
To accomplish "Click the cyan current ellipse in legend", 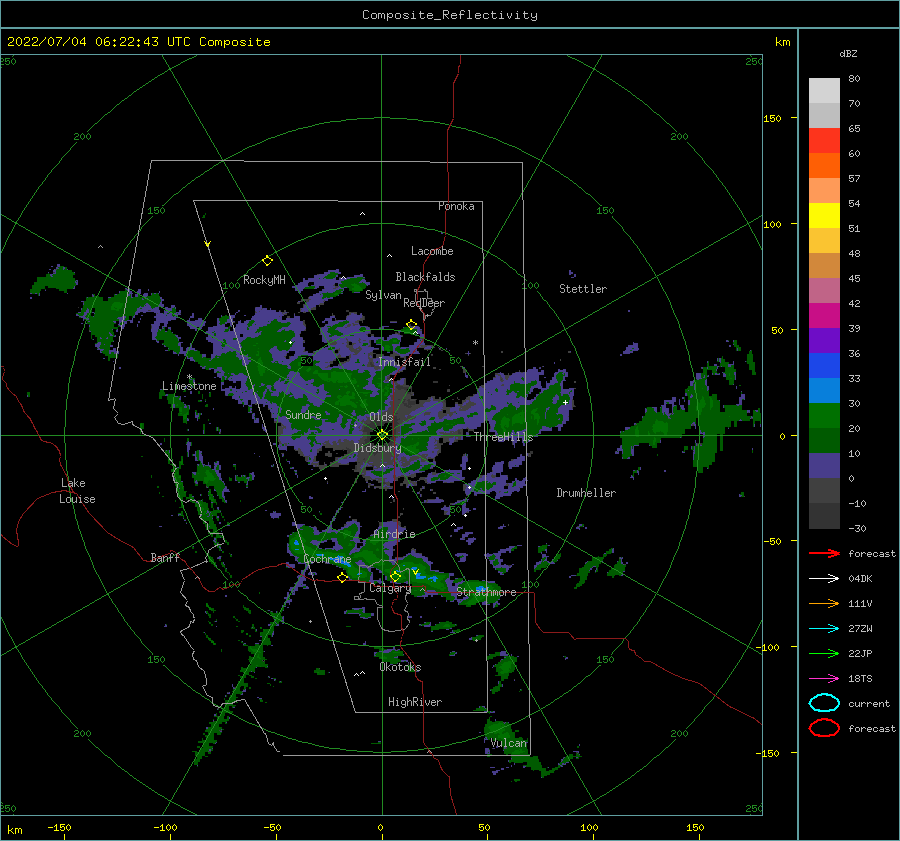I will click(x=824, y=703).
